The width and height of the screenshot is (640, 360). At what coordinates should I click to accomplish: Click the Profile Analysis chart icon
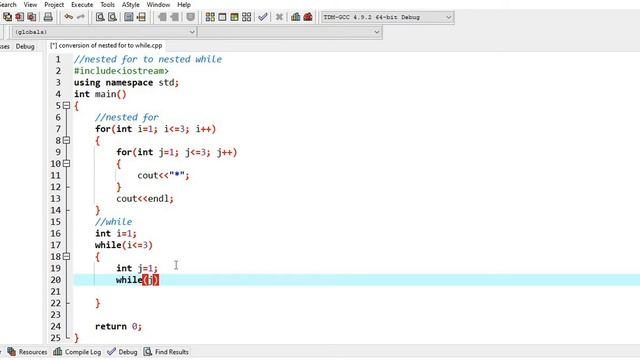pyautogui.click(x=296, y=17)
